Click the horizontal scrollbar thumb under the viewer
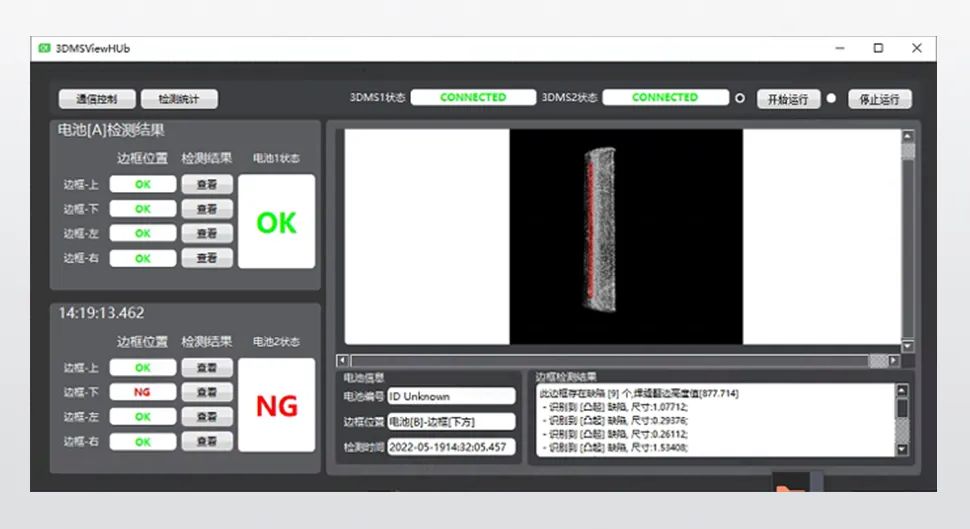The image size is (970, 529). click(x=877, y=360)
